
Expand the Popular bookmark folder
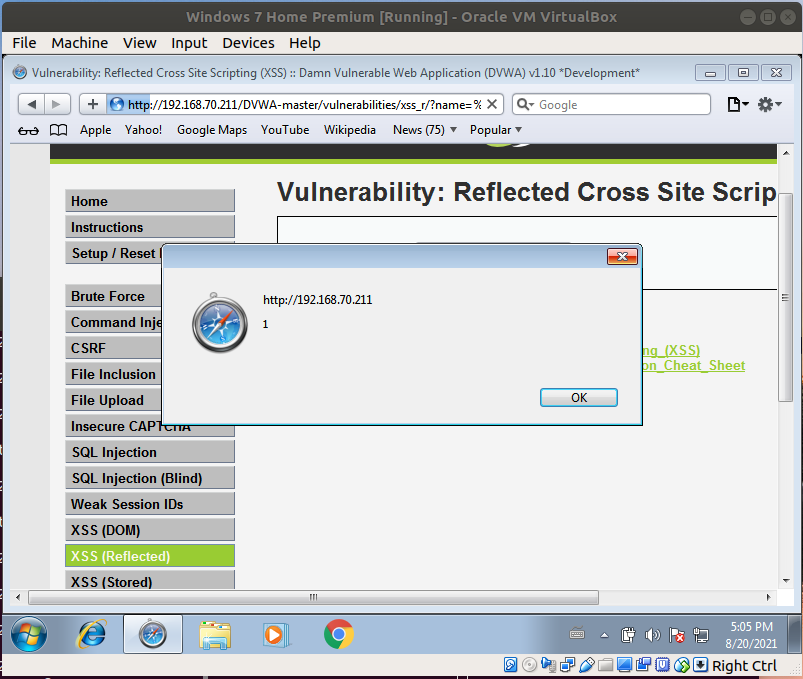[496, 130]
